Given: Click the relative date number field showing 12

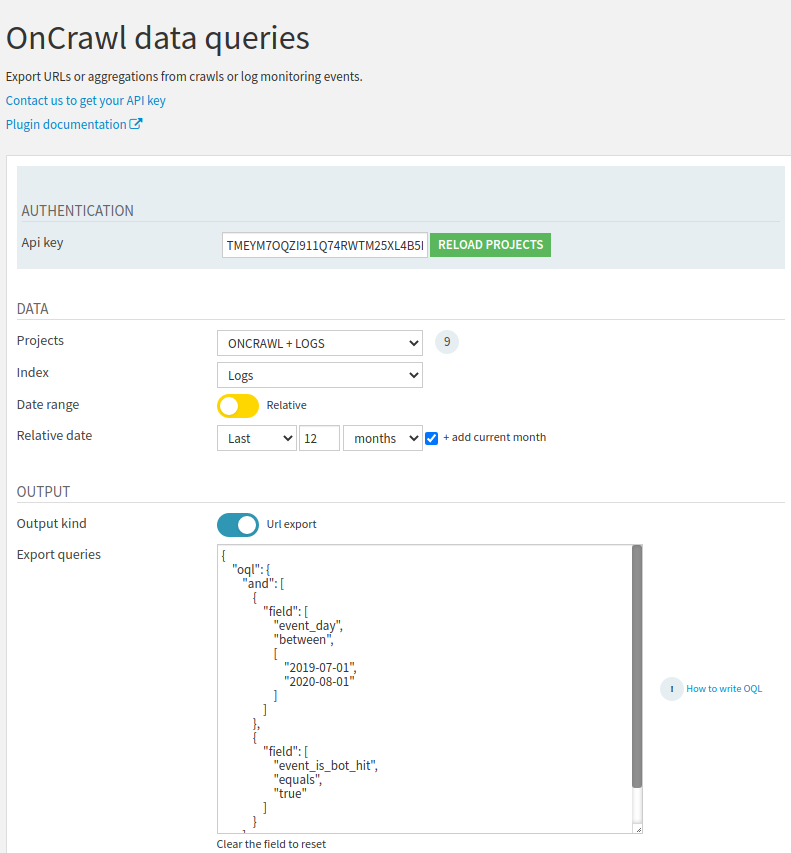Looking at the screenshot, I should click(319, 438).
